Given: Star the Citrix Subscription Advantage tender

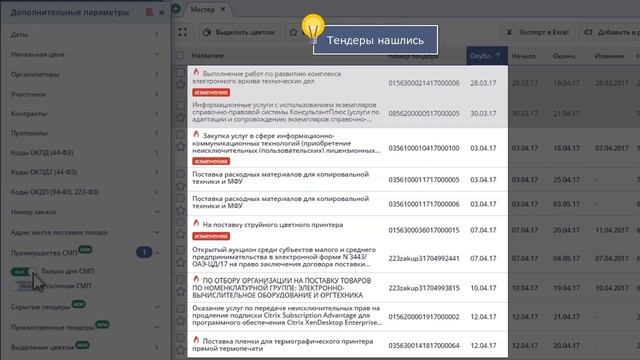Looking at the screenshot, I should [180, 321].
